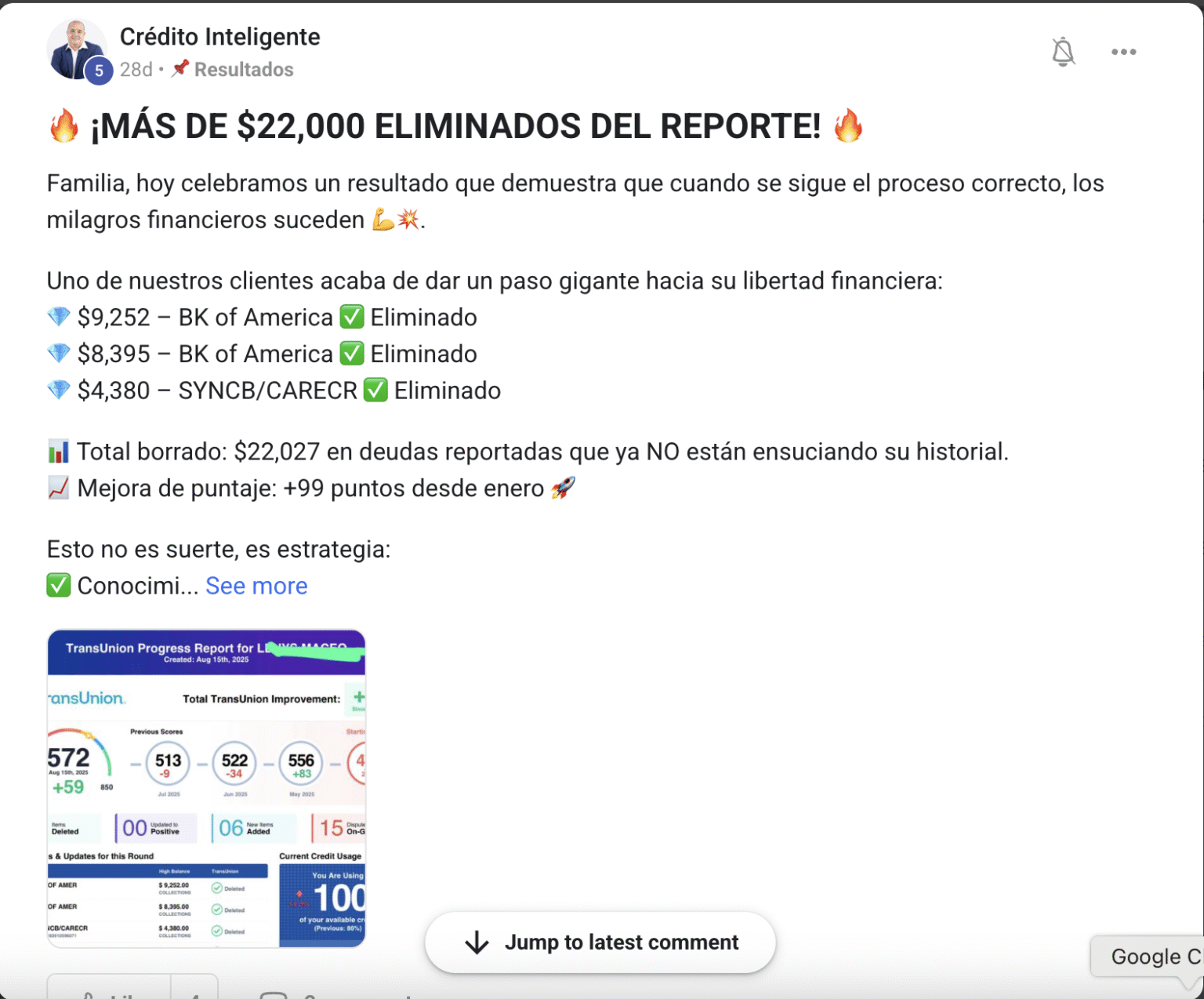
Task: Open Crédito Inteligente author profile name
Action: pos(219,37)
